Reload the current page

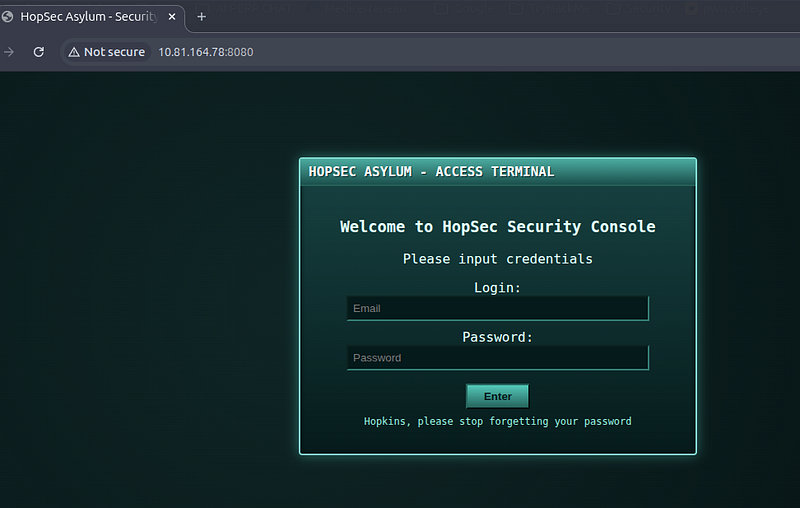pos(39,52)
